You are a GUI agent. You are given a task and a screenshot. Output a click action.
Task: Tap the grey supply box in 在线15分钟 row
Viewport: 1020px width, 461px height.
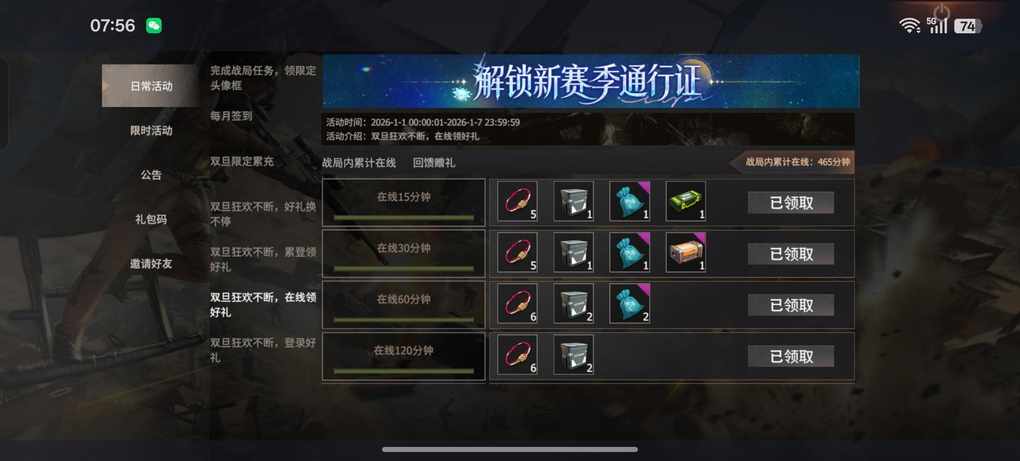[574, 202]
